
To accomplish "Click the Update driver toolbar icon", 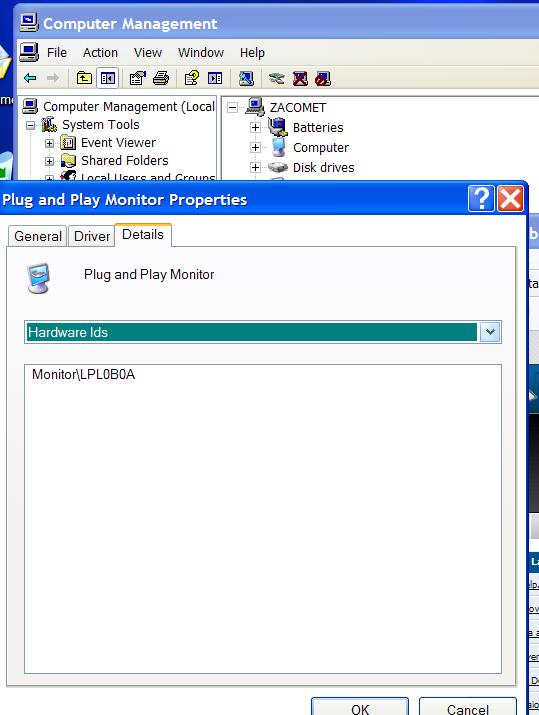I will [x=276, y=78].
